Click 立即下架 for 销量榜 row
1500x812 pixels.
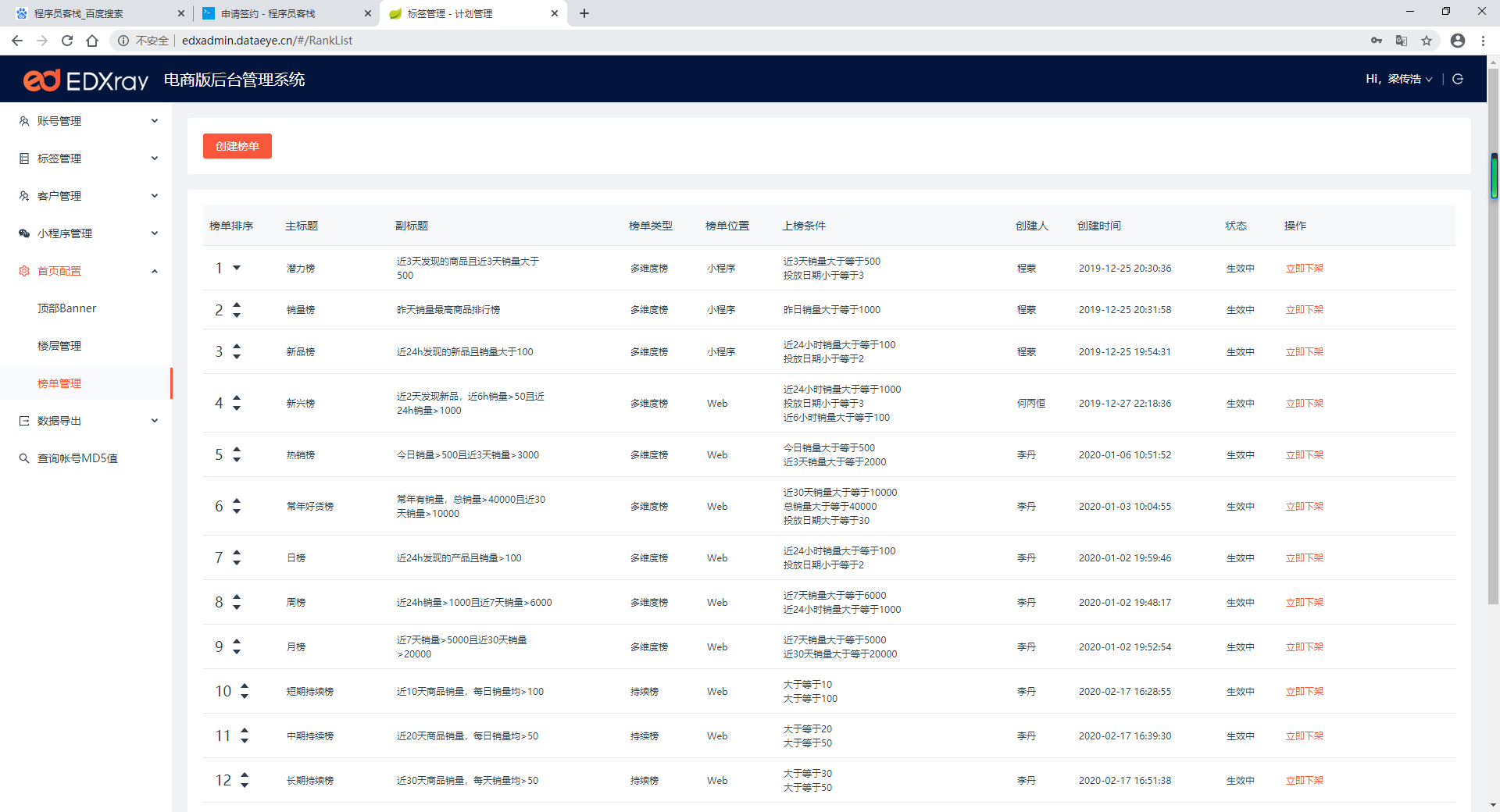click(1305, 310)
